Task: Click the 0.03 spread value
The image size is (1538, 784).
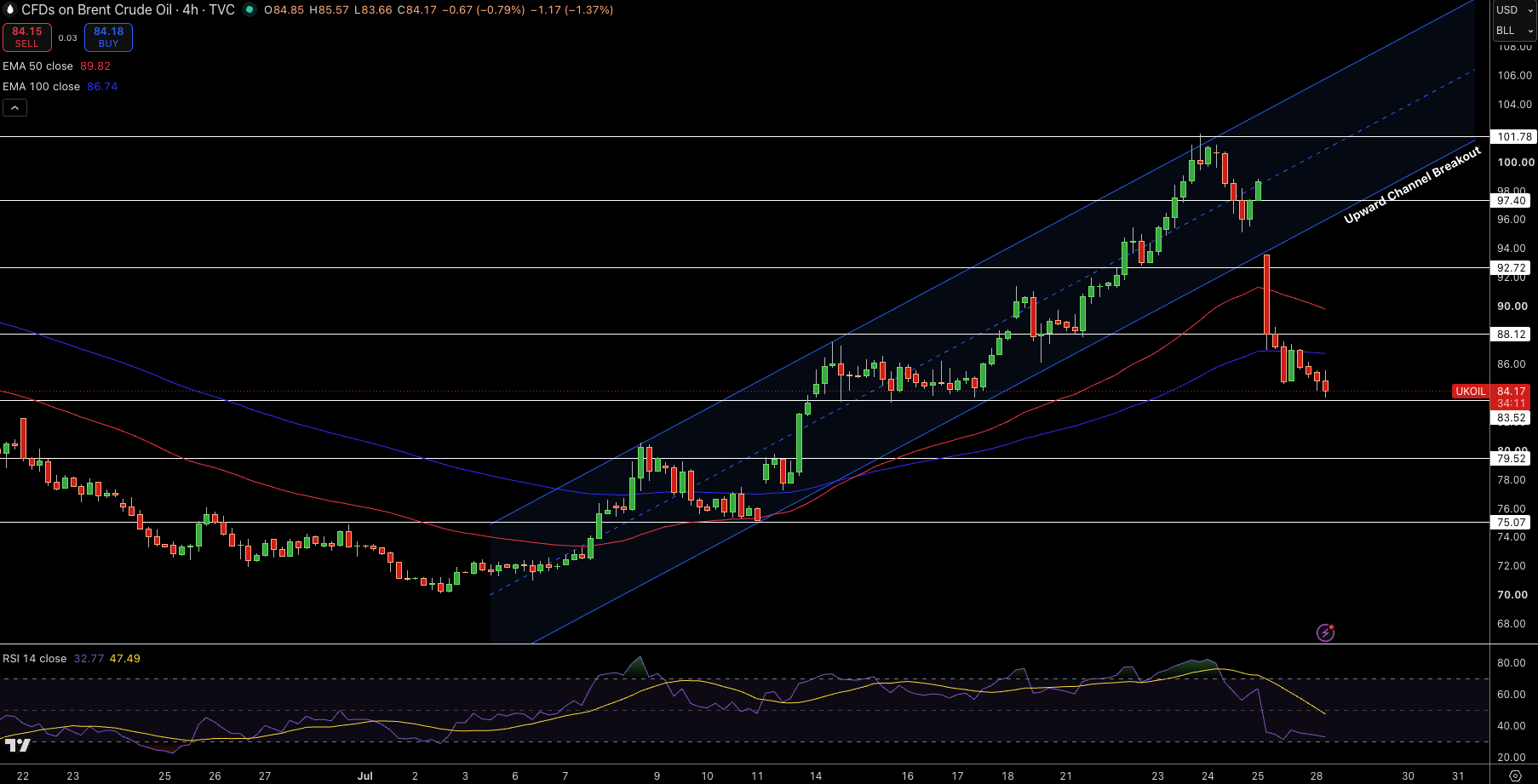Action: coord(68,37)
